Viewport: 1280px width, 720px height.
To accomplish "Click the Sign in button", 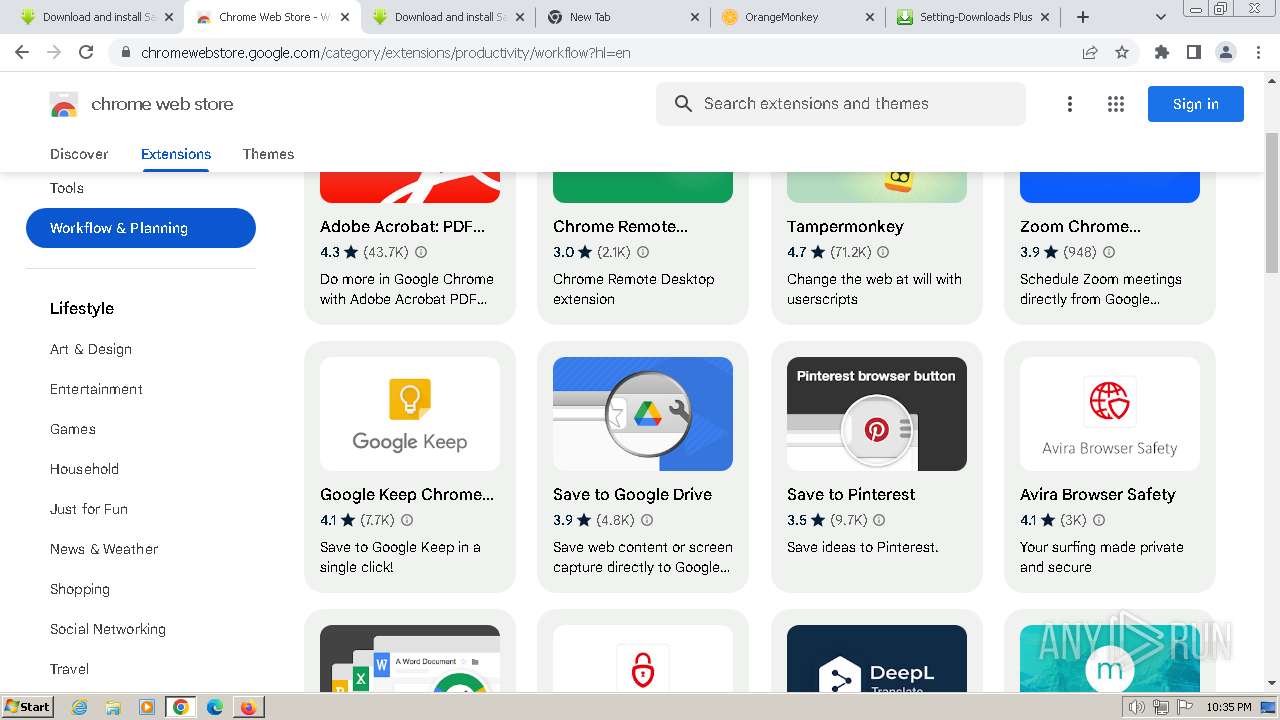I will point(1196,104).
